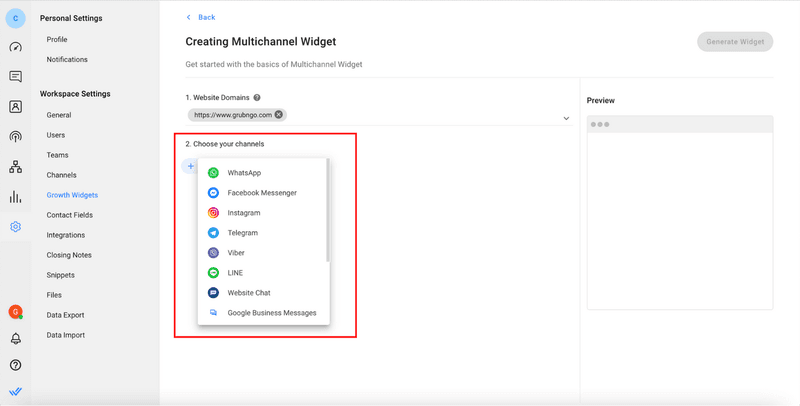Open the Dashboard speedometer icon in sidebar
The width and height of the screenshot is (800, 406).
click(15, 47)
